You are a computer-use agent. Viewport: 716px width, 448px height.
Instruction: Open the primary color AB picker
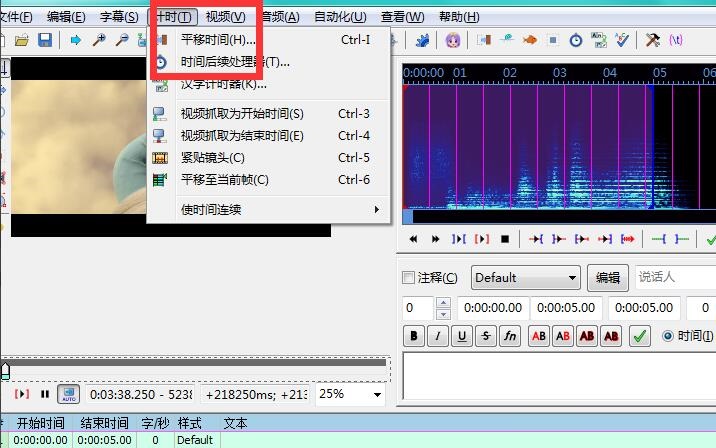click(539, 336)
